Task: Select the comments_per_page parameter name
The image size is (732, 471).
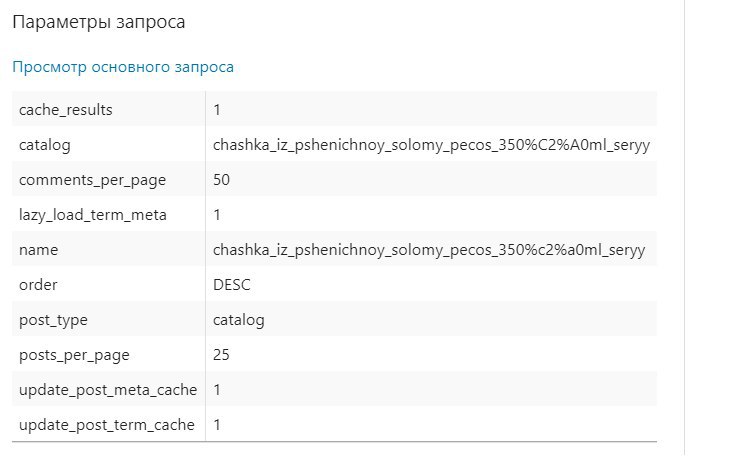Action: (93, 180)
